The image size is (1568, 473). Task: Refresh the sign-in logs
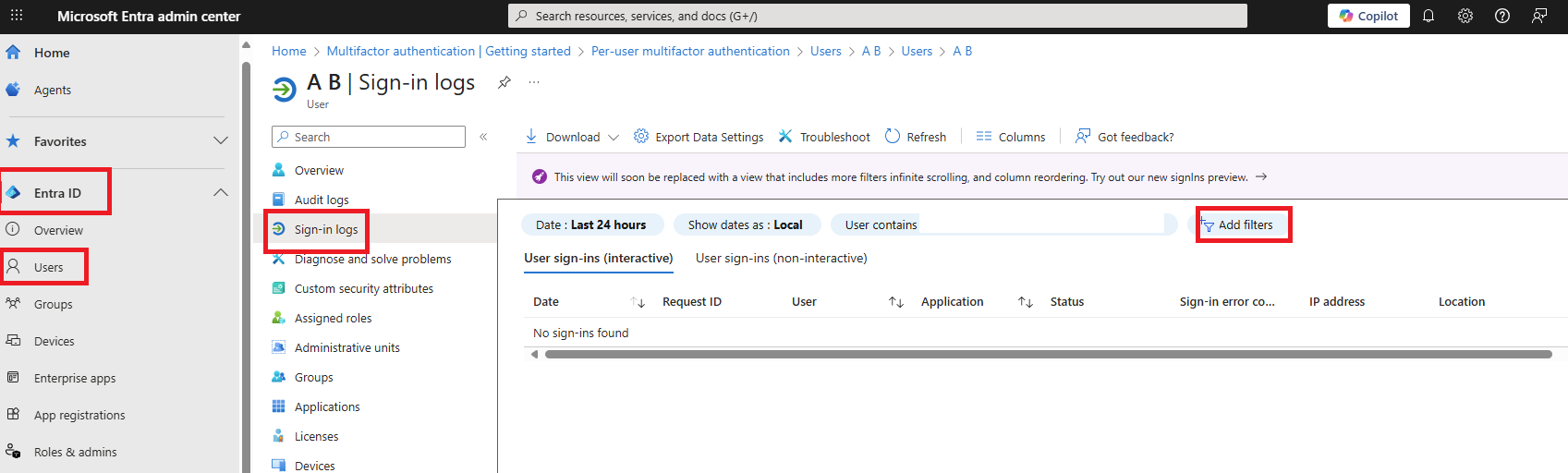click(916, 137)
